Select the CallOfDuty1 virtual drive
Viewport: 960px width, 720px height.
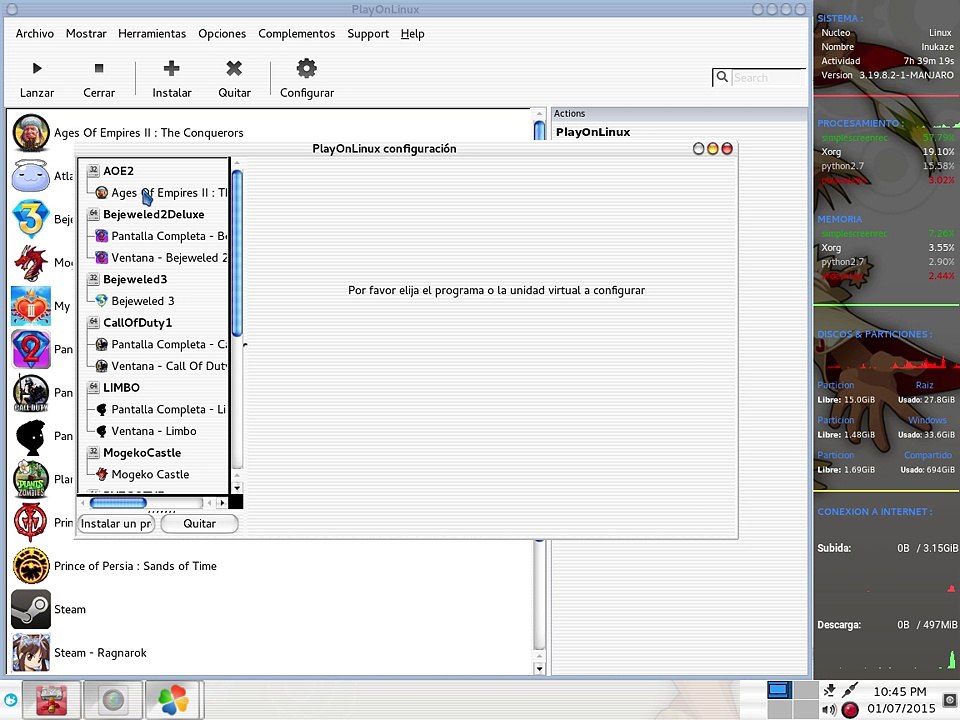coord(137,323)
